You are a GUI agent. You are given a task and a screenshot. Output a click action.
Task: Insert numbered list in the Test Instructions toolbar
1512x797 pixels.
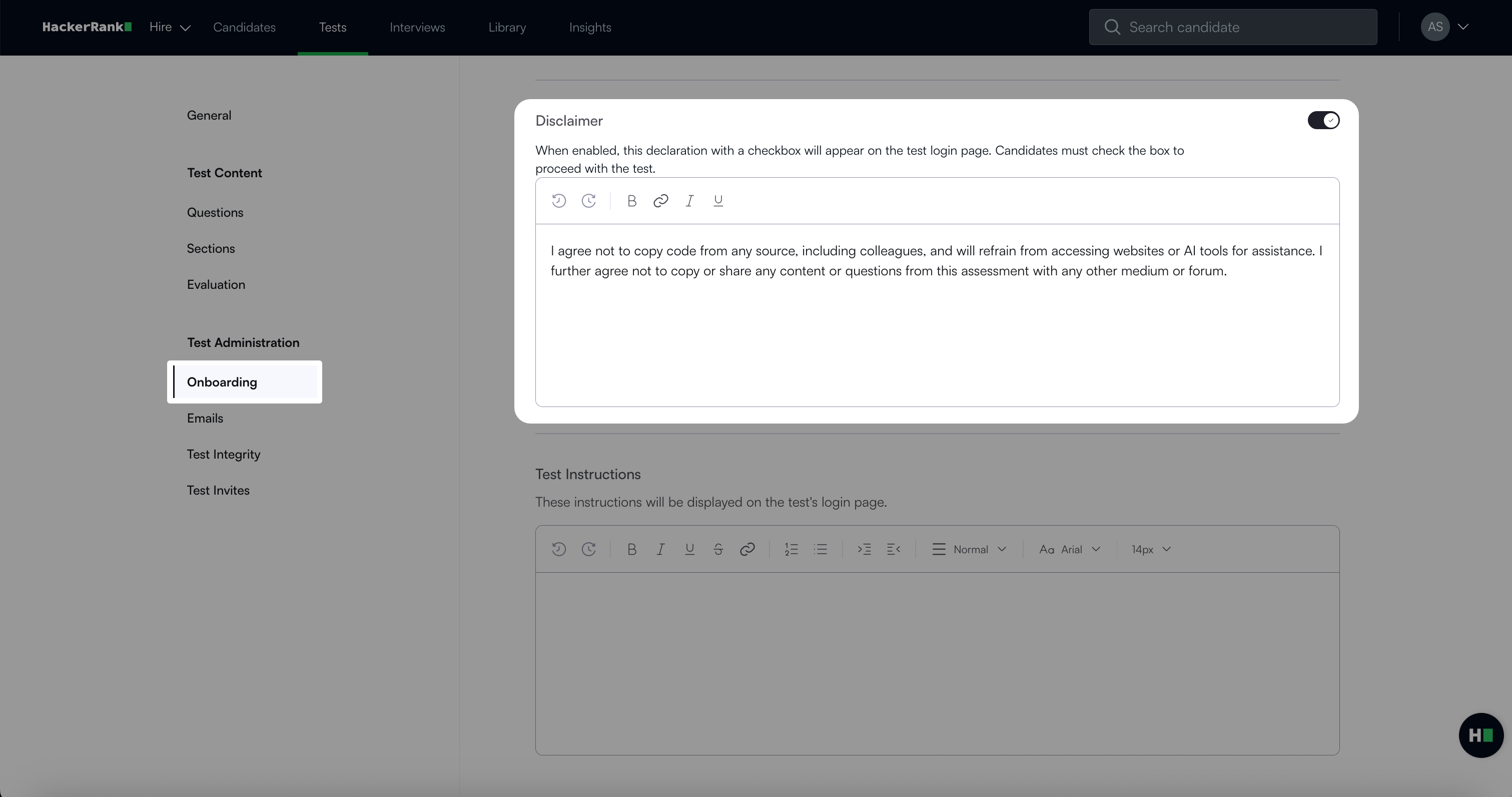pyautogui.click(x=791, y=549)
